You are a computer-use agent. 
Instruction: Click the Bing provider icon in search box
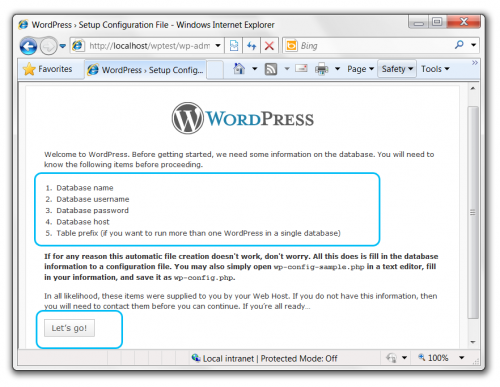291,46
